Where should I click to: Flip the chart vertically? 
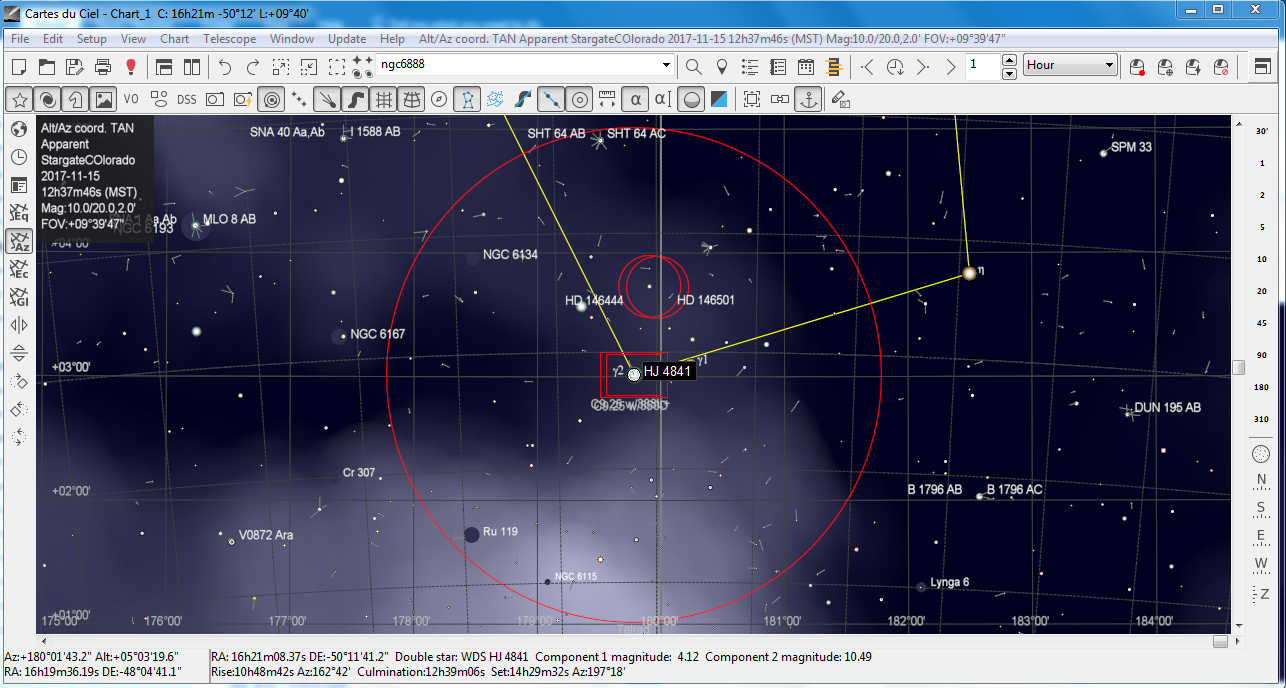point(19,353)
